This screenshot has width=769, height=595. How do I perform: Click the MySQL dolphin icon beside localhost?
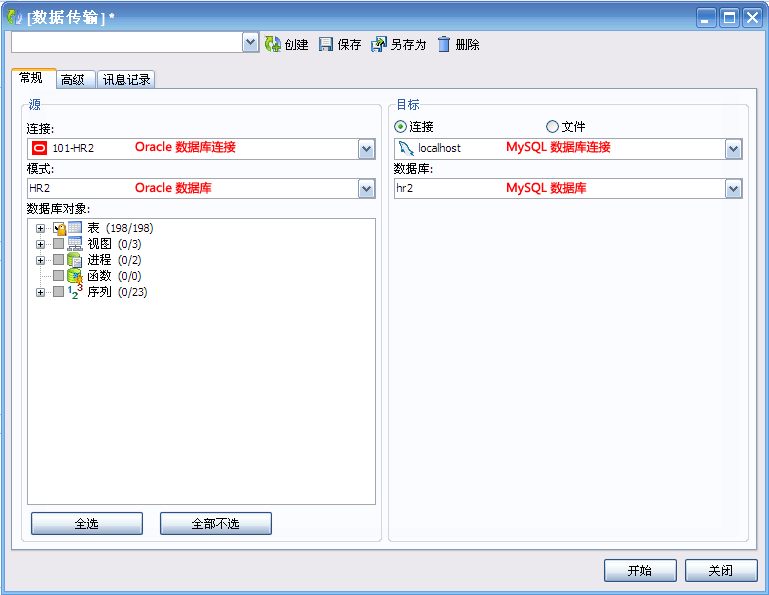click(406, 148)
